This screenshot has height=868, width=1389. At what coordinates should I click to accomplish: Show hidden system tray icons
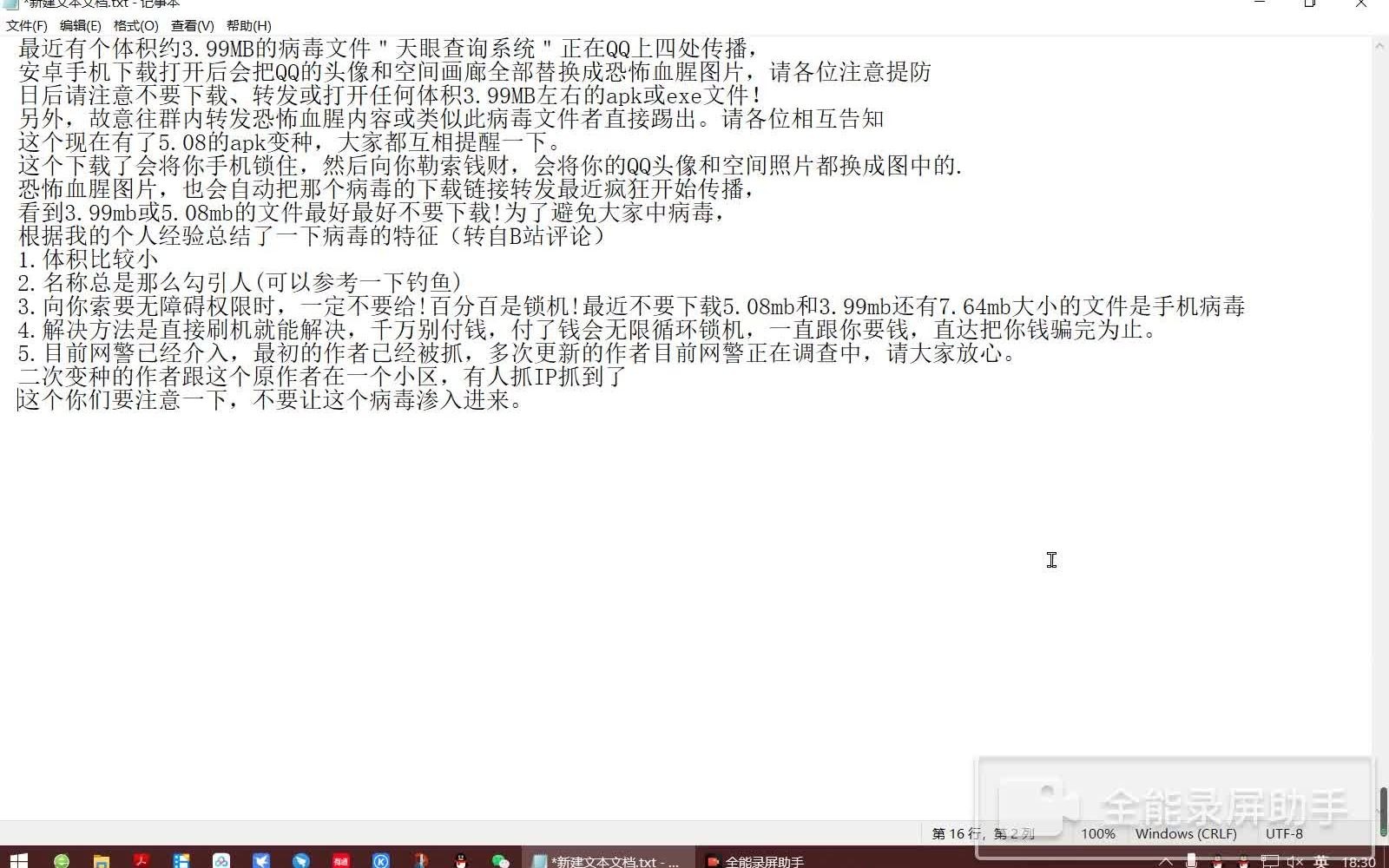(1166, 861)
